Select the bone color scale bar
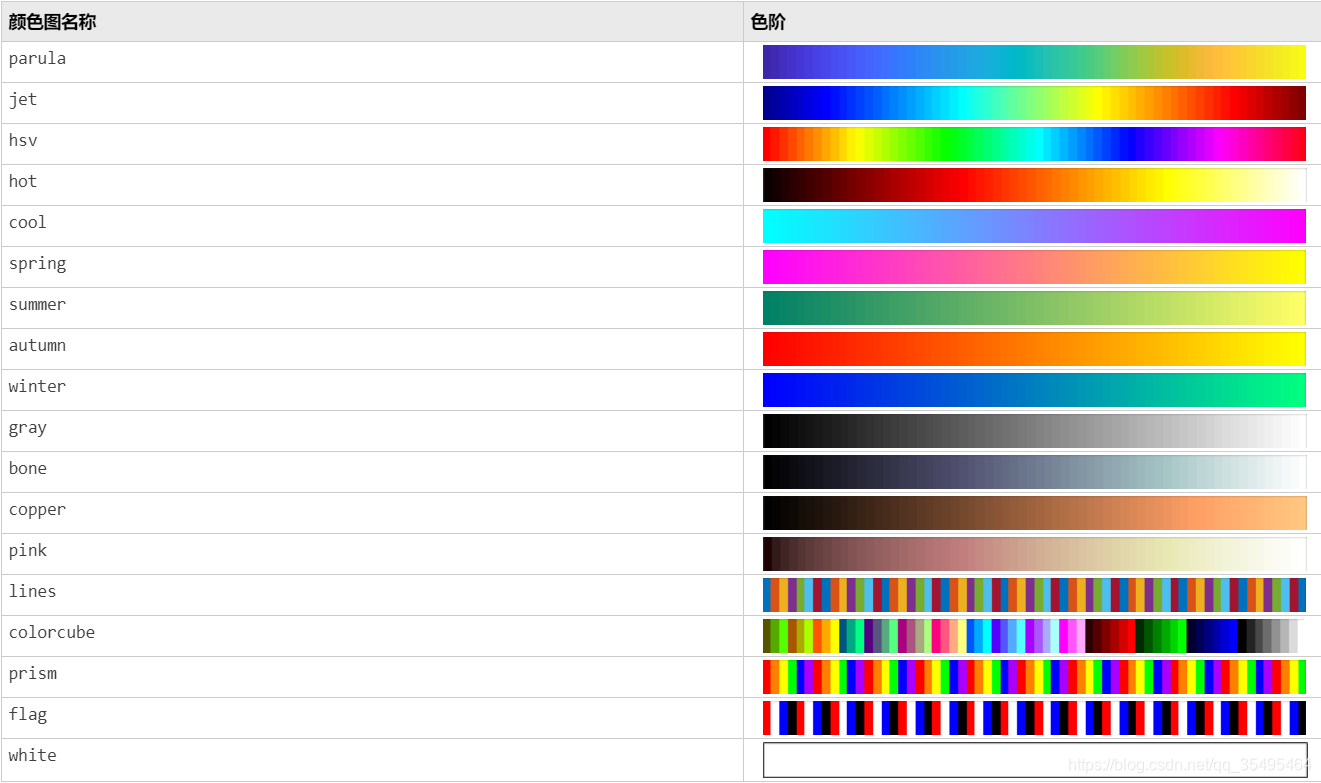The height and width of the screenshot is (783, 1321). tap(1034, 472)
